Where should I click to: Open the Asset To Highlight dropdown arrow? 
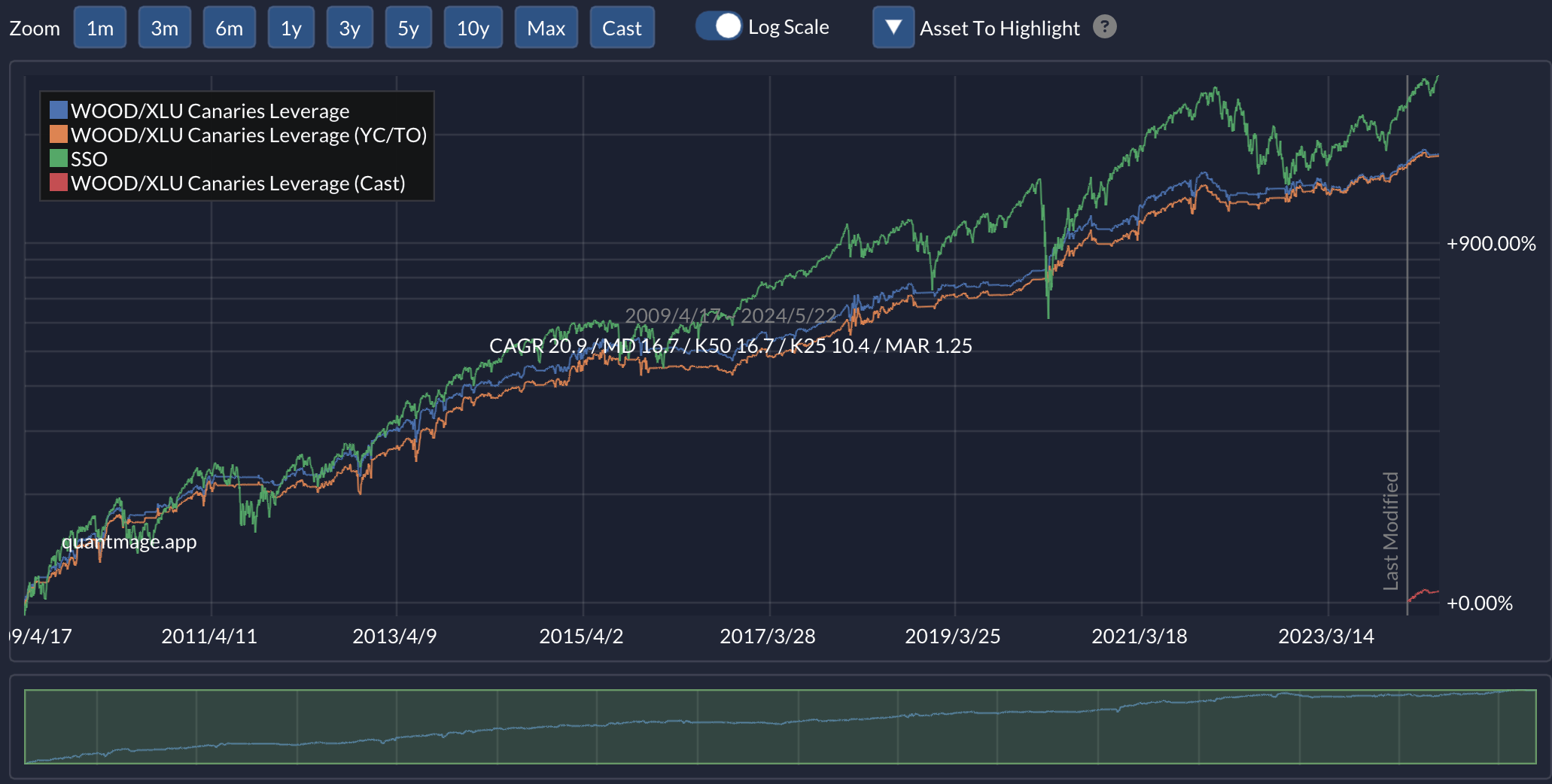point(893,27)
